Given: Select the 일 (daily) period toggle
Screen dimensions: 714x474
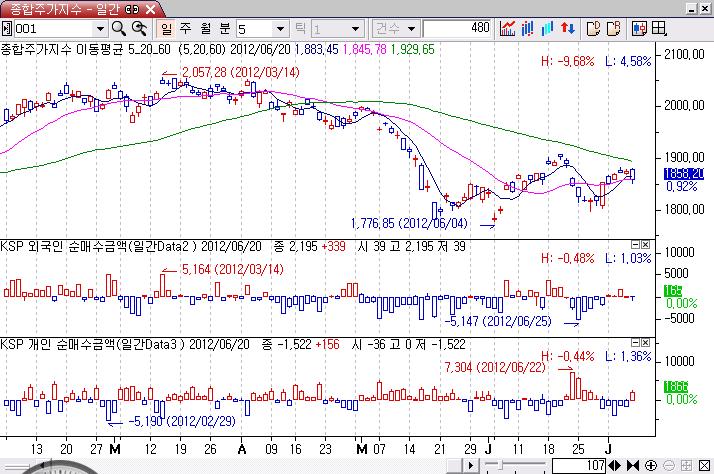Looking at the screenshot, I should pos(167,28).
